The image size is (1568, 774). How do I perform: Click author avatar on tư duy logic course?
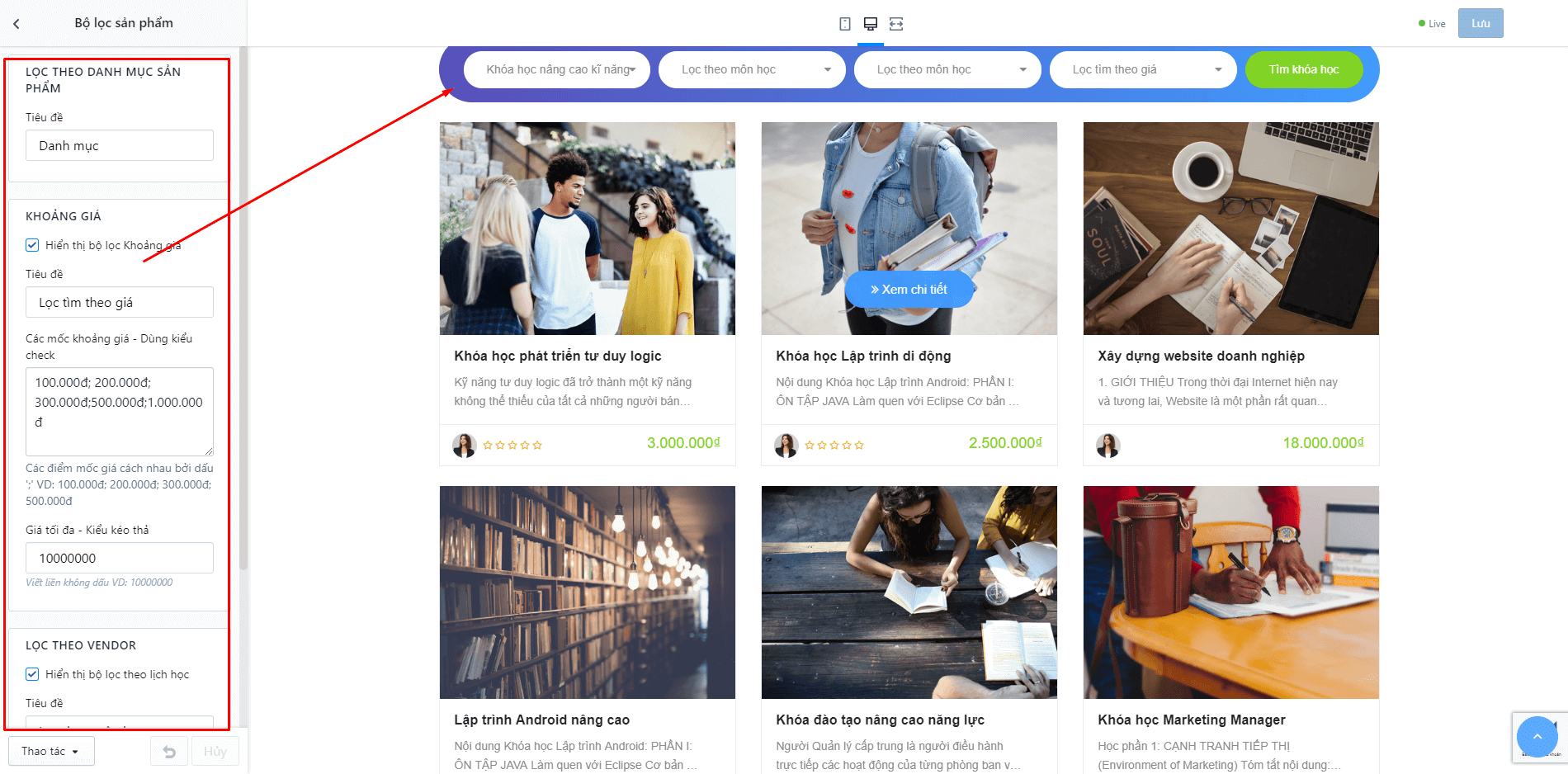[x=465, y=446]
